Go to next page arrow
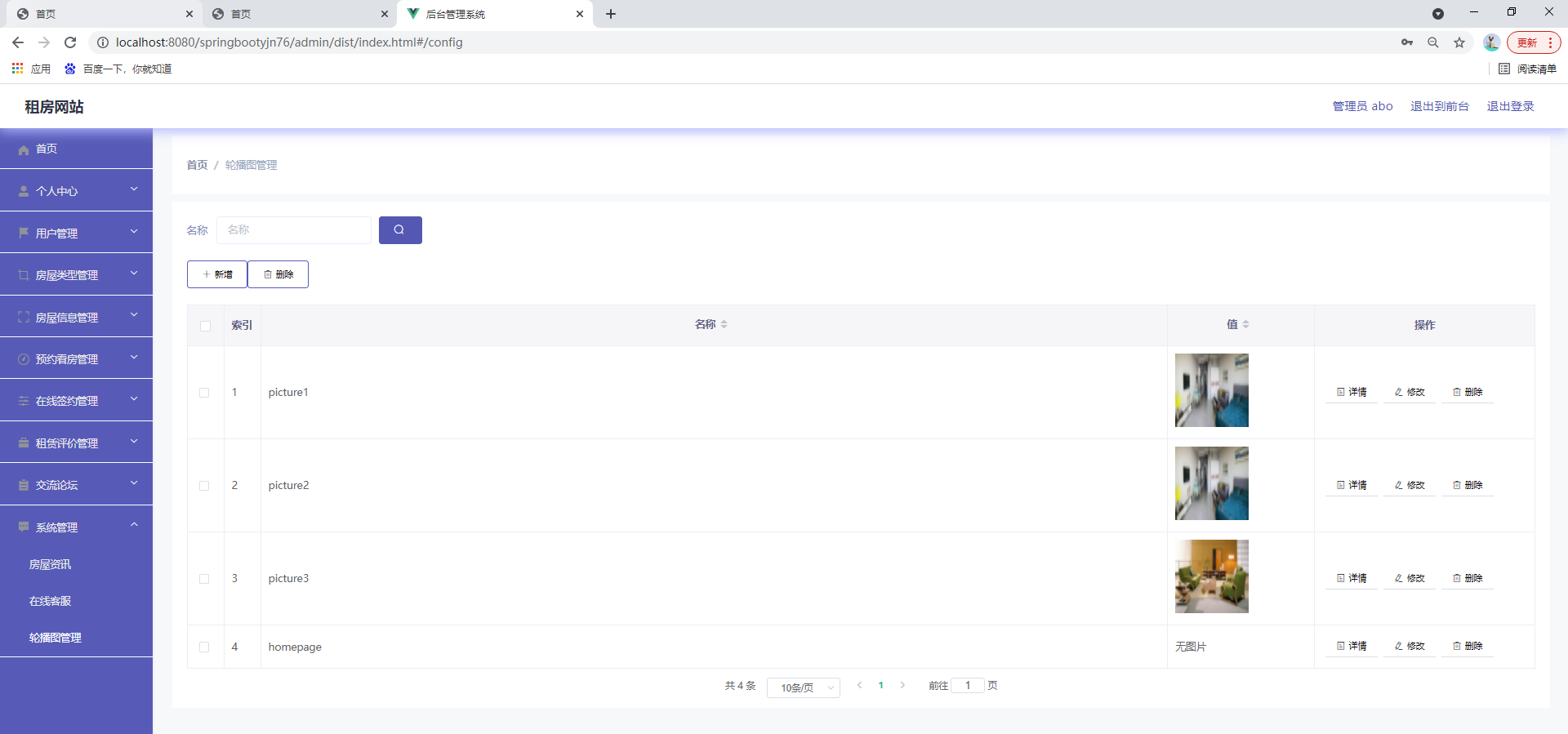1568x734 pixels. (x=902, y=686)
